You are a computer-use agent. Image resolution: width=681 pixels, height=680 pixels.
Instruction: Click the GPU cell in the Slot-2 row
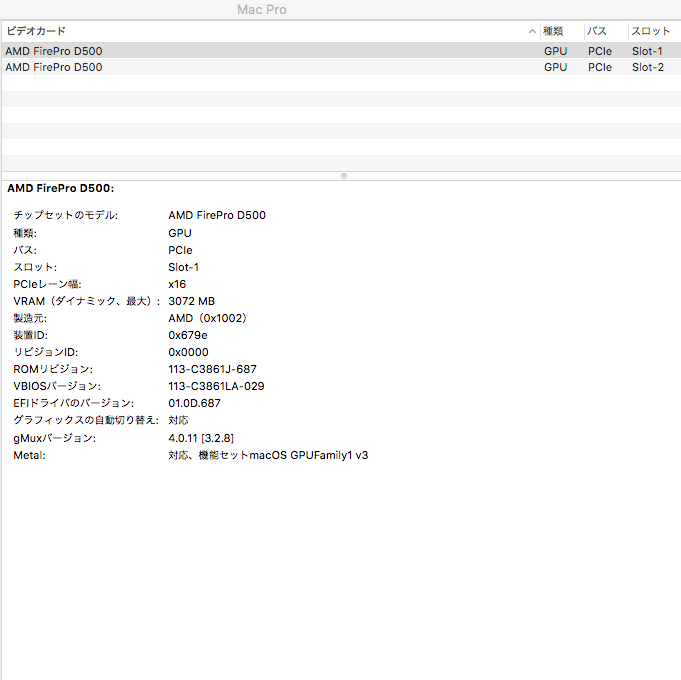coord(555,67)
